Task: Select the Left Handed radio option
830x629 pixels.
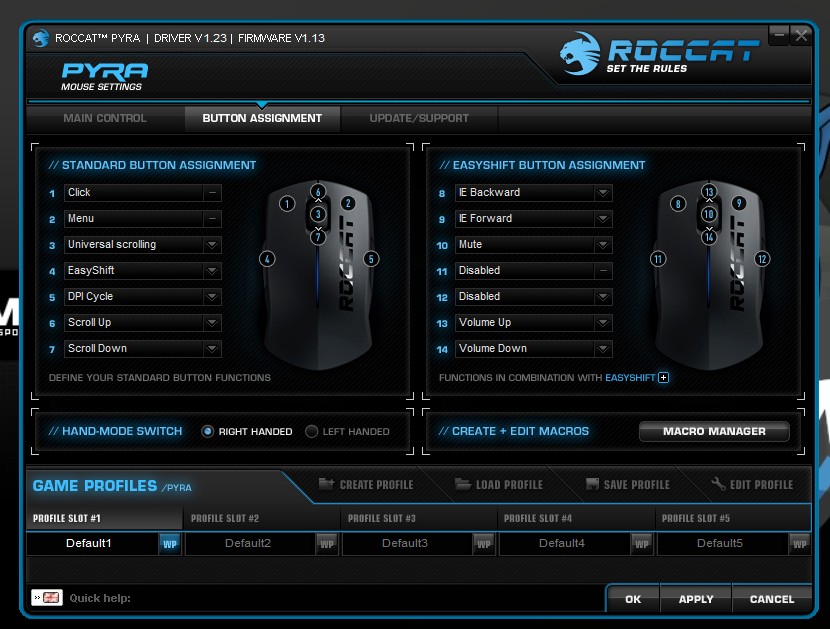Action: (312, 432)
